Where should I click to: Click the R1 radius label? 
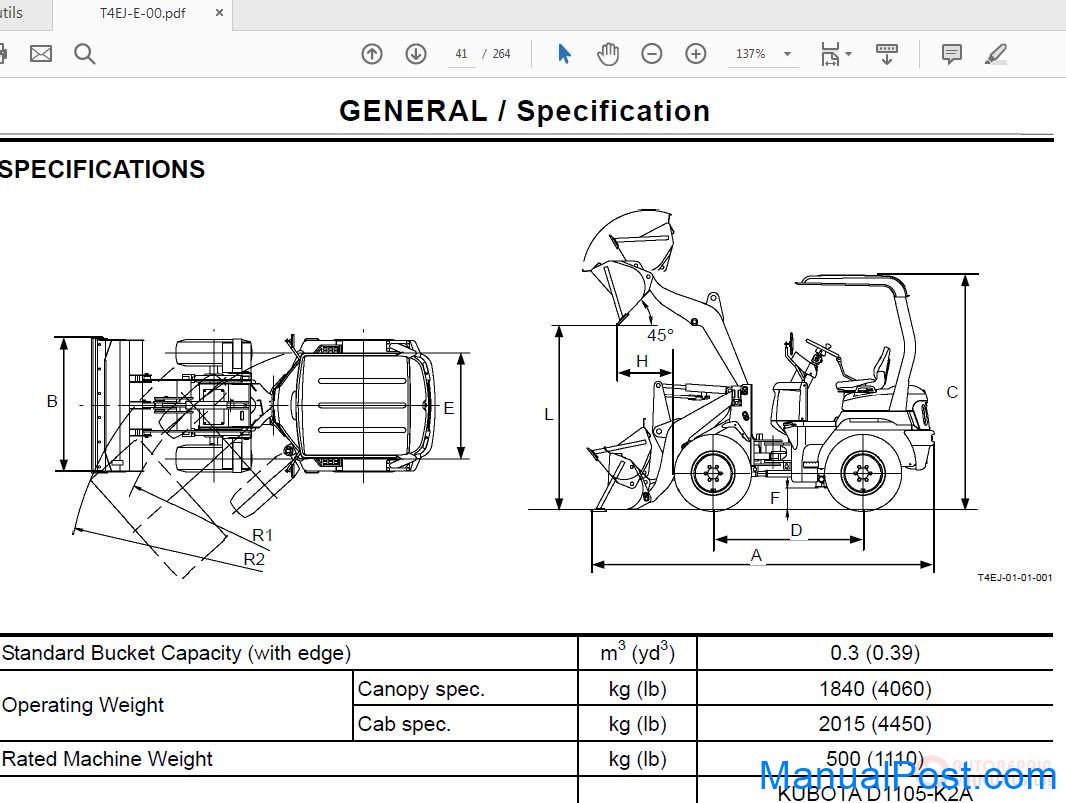(262, 535)
